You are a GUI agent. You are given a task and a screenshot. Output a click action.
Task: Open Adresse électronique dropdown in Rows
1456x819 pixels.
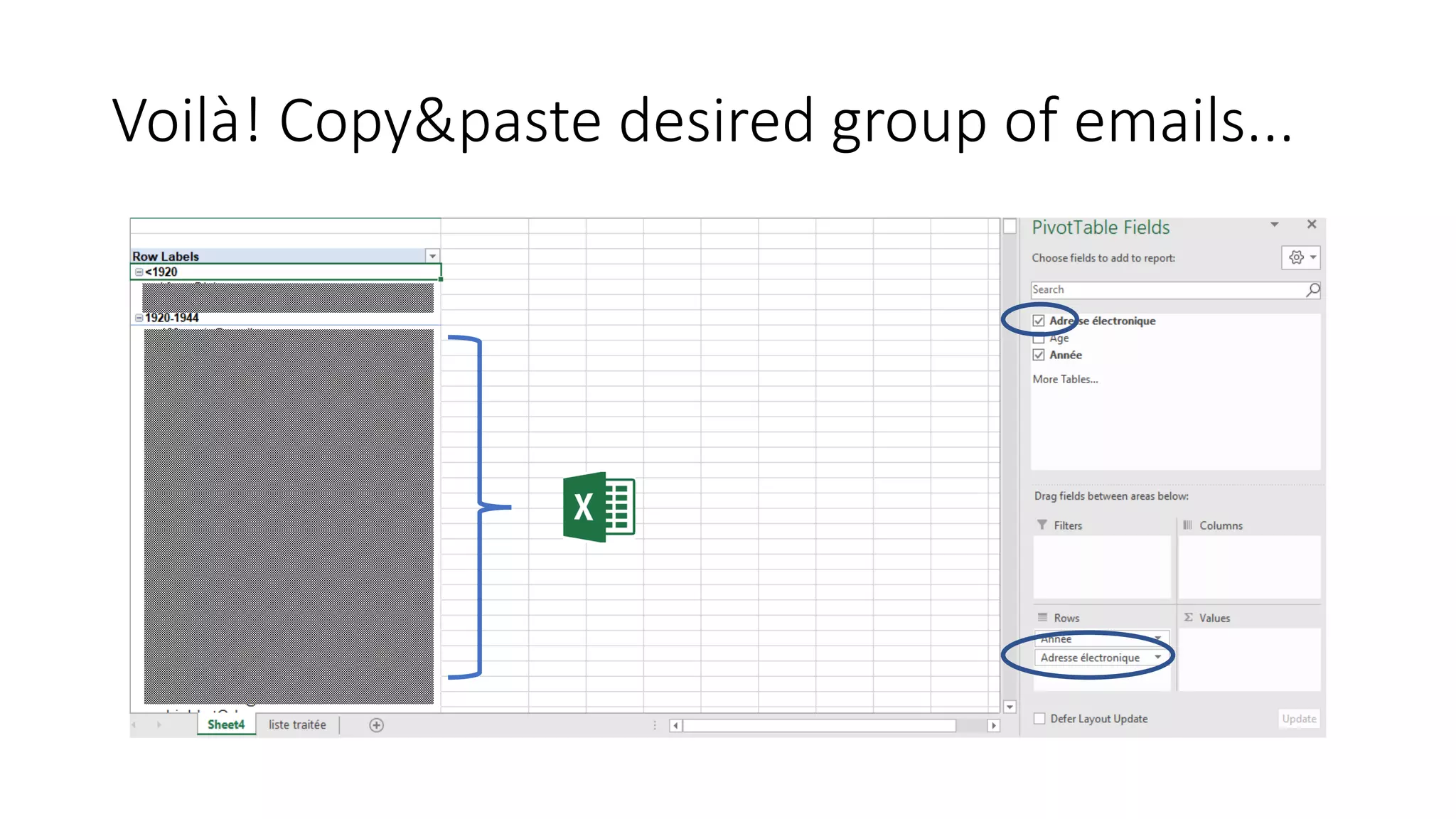coord(1158,658)
